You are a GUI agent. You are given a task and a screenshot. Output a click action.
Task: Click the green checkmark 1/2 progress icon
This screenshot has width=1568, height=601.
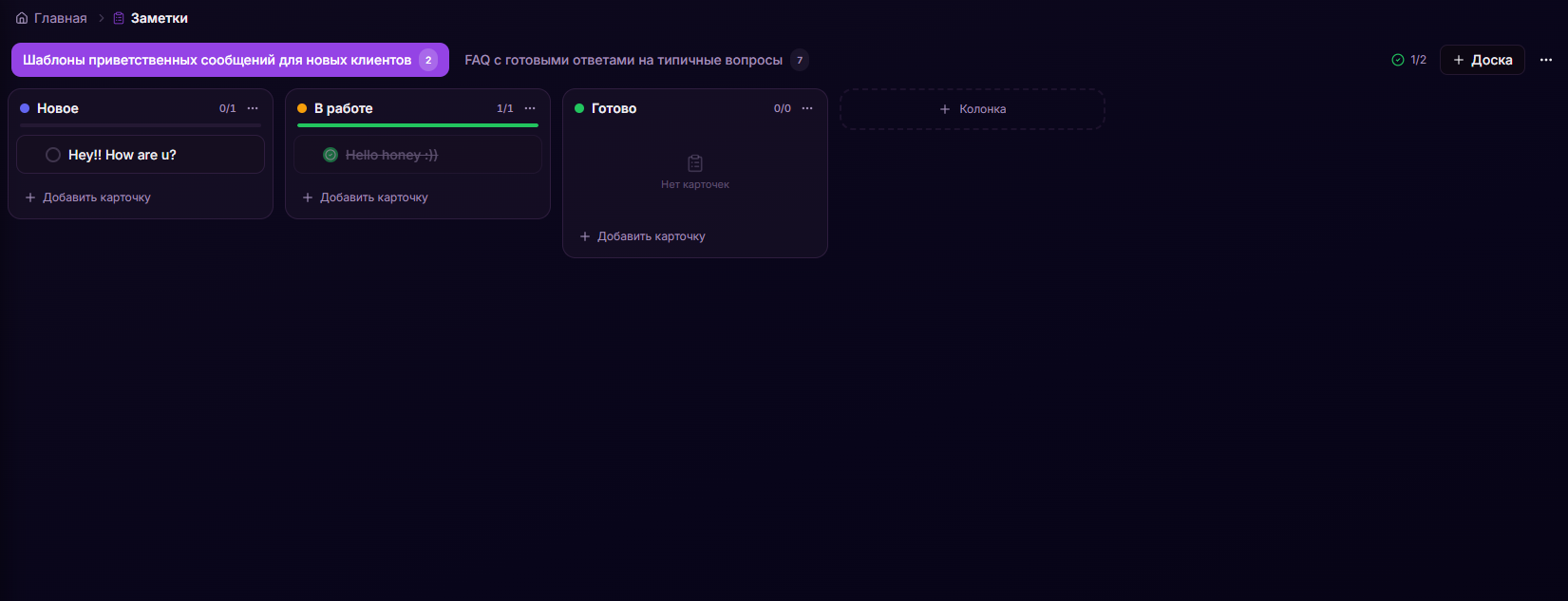click(x=1398, y=60)
